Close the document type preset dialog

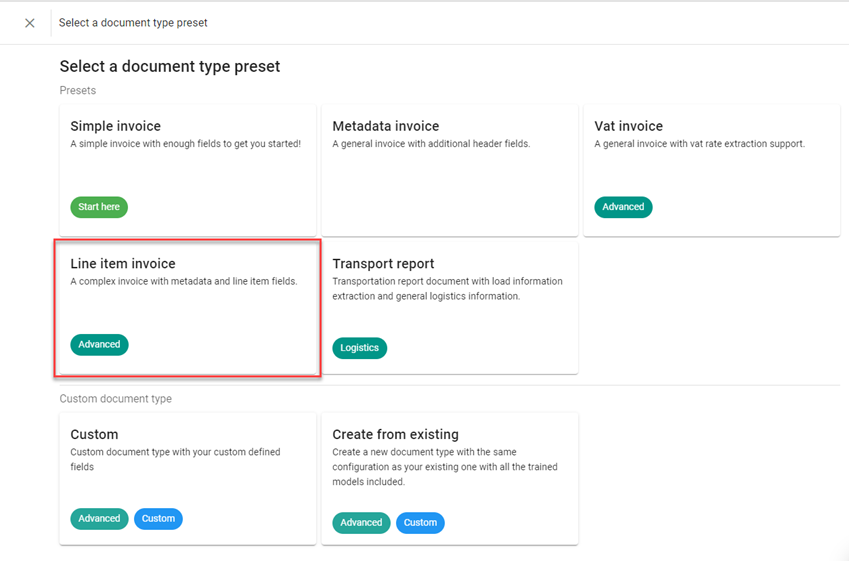point(30,23)
